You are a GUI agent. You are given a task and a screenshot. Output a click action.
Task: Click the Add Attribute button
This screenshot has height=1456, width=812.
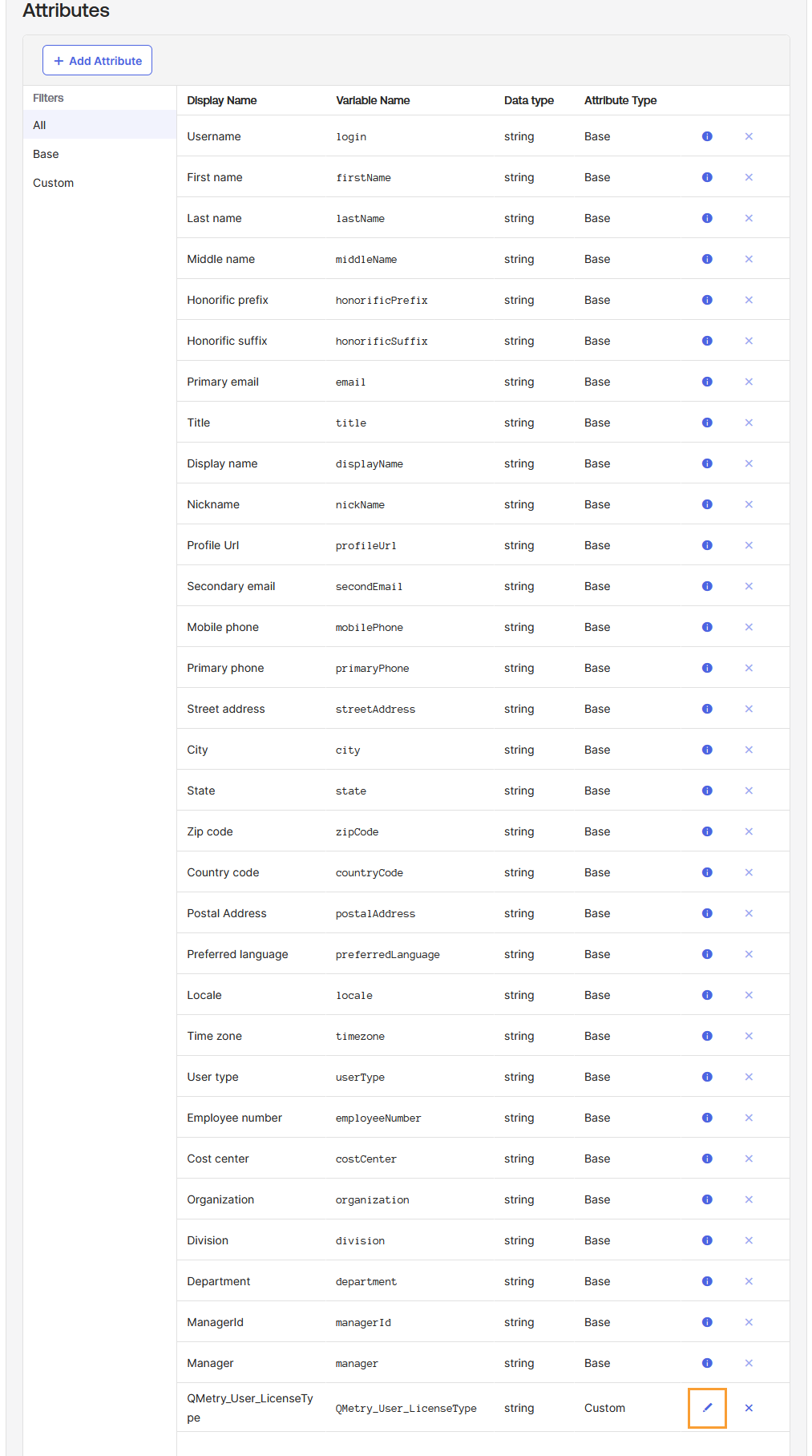pyautogui.click(x=97, y=60)
